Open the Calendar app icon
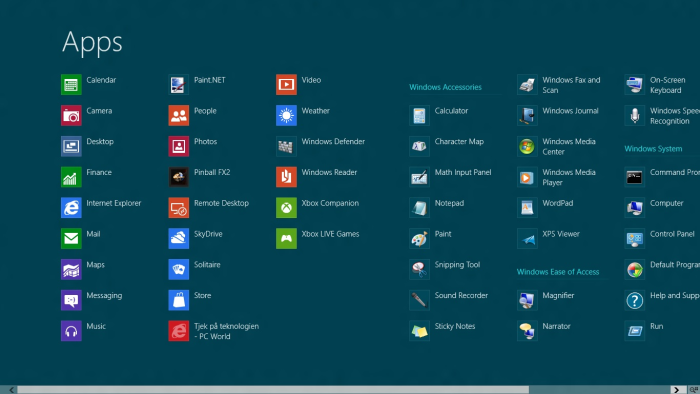 pos(71,85)
